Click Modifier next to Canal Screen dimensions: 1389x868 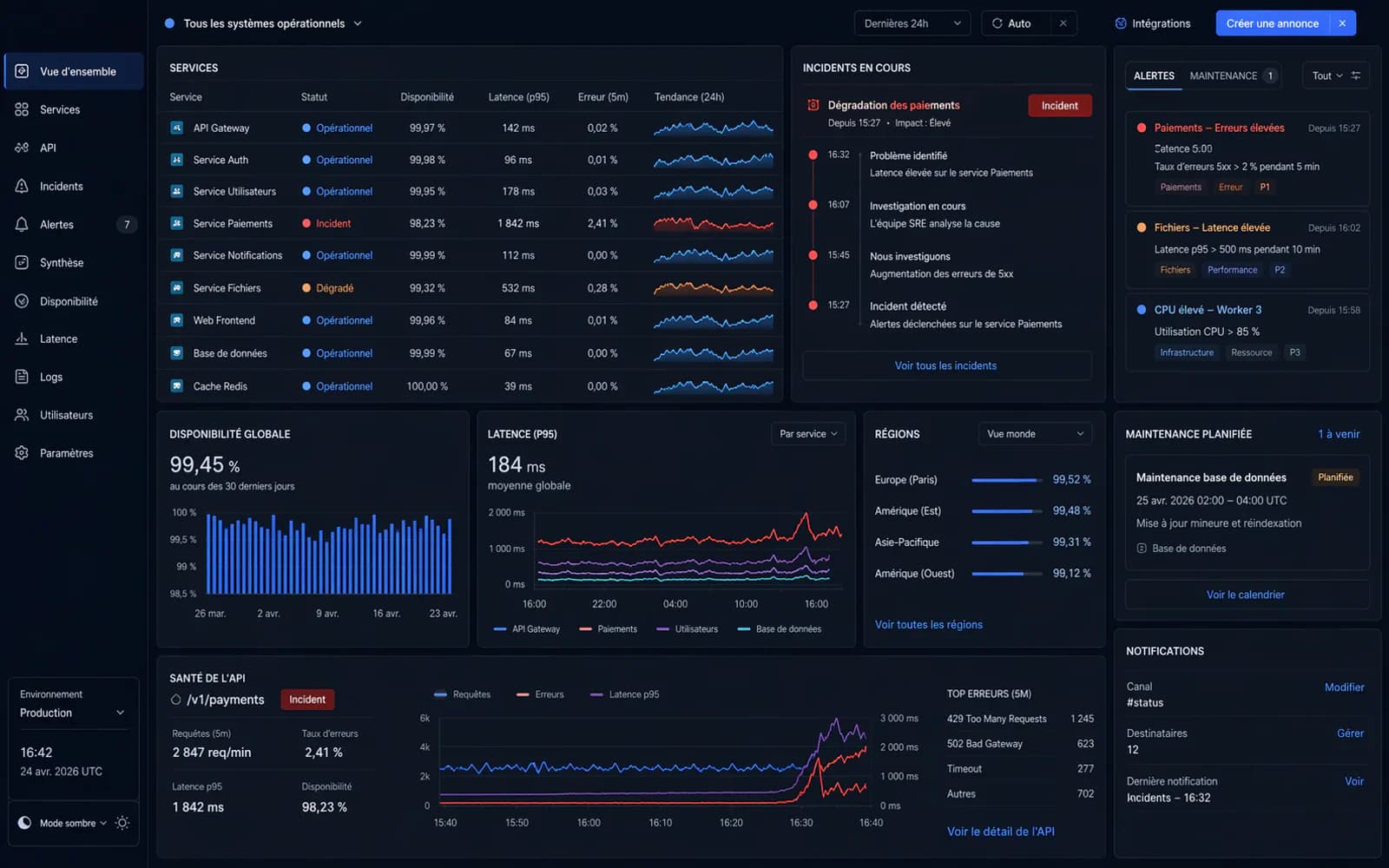click(1344, 687)
